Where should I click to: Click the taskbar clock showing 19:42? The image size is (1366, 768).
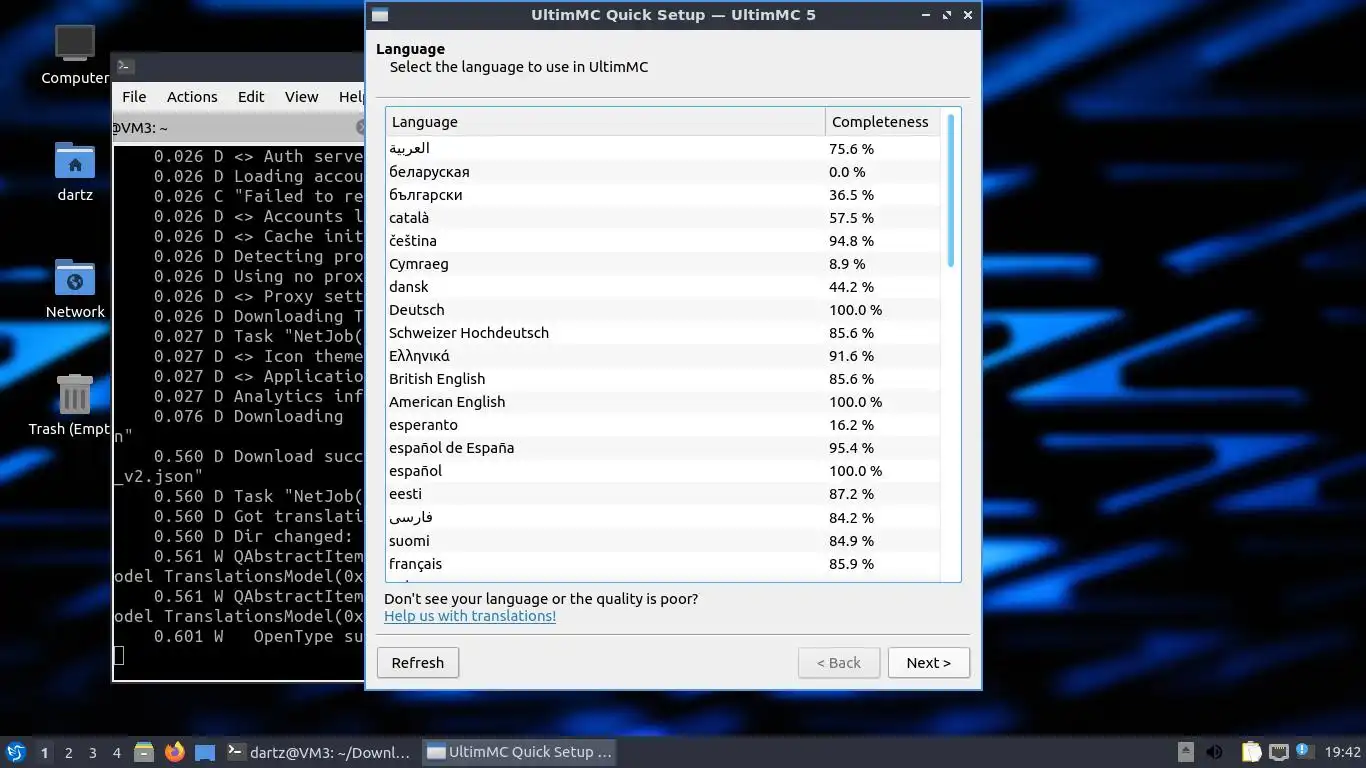tap(1343, 752)
